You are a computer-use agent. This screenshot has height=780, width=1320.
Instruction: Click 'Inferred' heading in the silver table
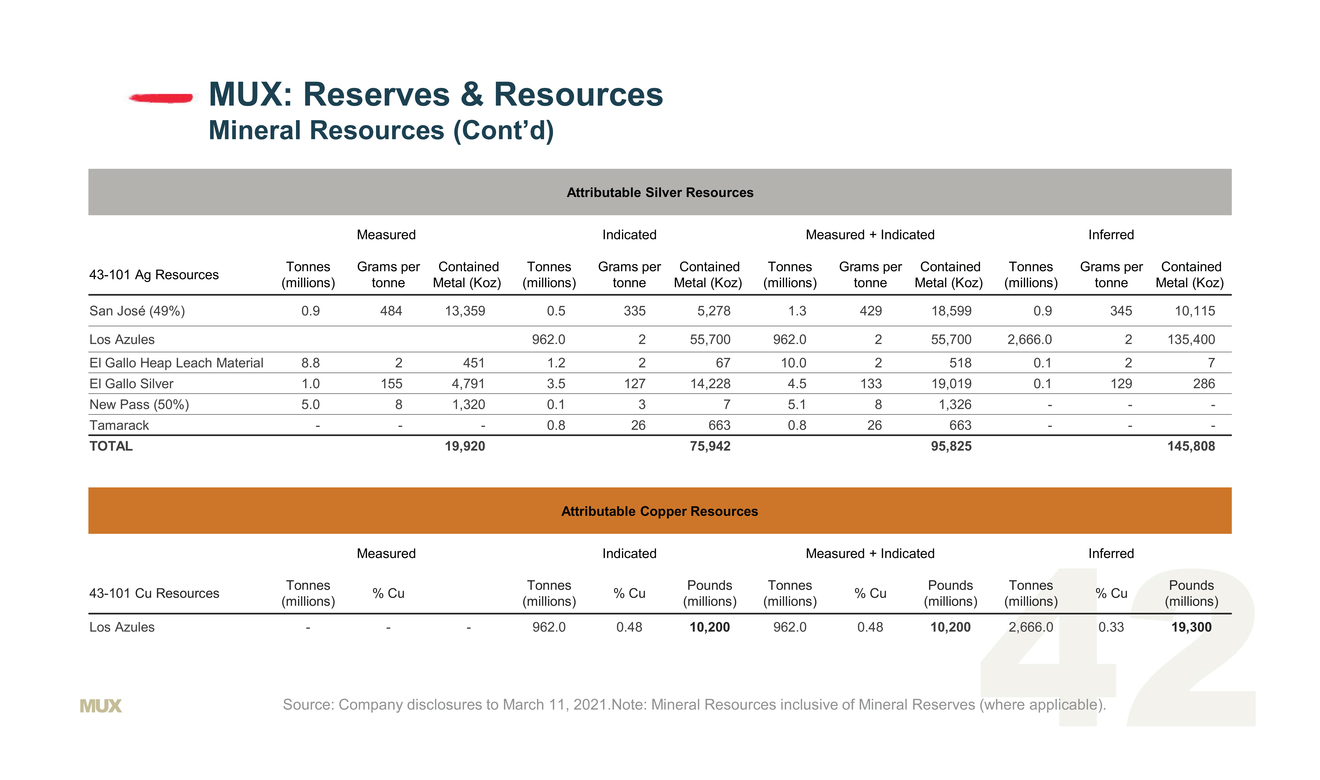click(x=1111, y=235)
